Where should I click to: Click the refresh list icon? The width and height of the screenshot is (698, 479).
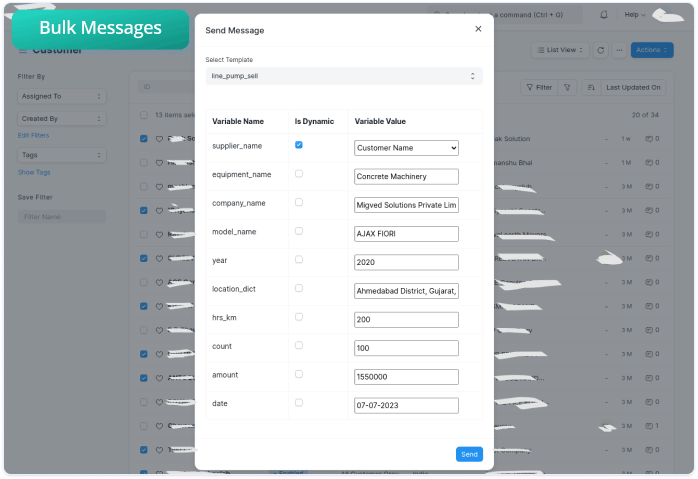click(x=600, y=49)
